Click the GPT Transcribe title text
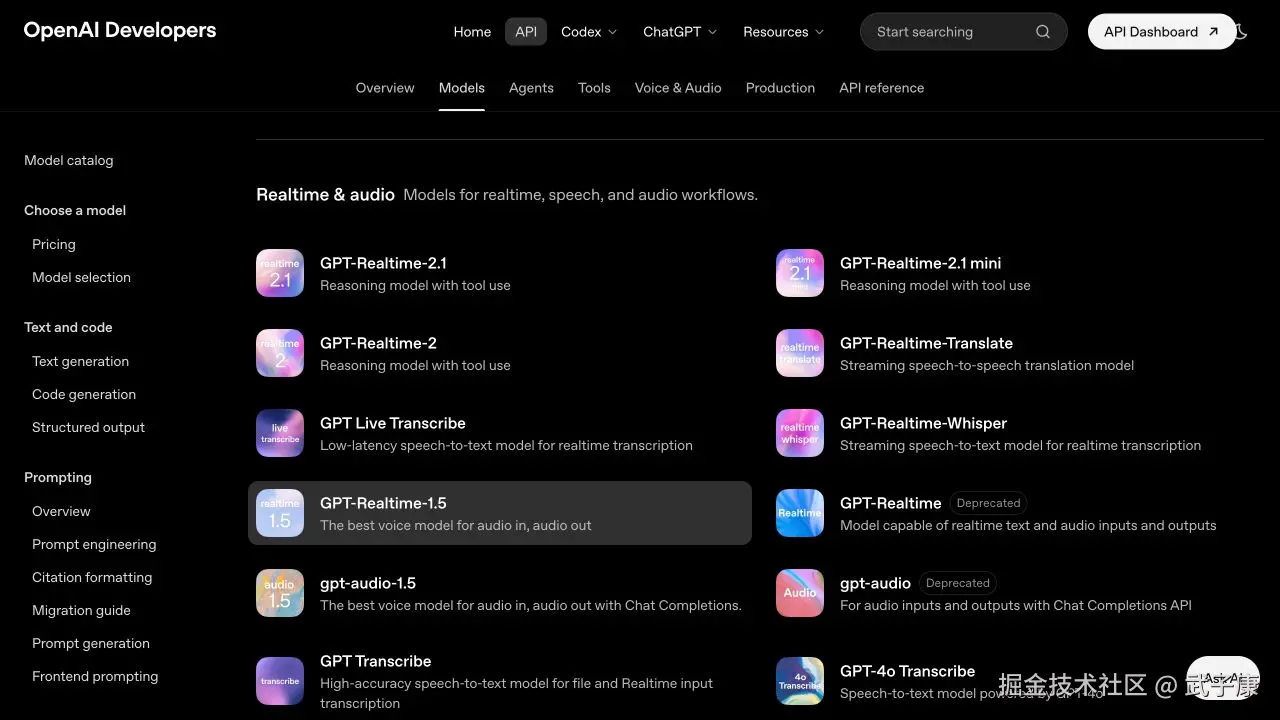Image resolution: width=1280 pixels, height=720 pixels. (x=376, y=661)
